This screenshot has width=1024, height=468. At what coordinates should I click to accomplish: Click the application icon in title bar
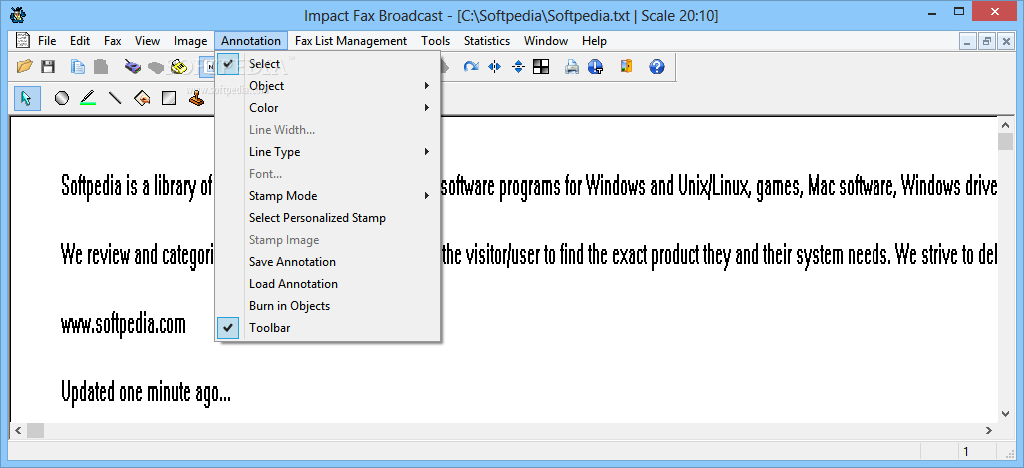tap(18, 14)
